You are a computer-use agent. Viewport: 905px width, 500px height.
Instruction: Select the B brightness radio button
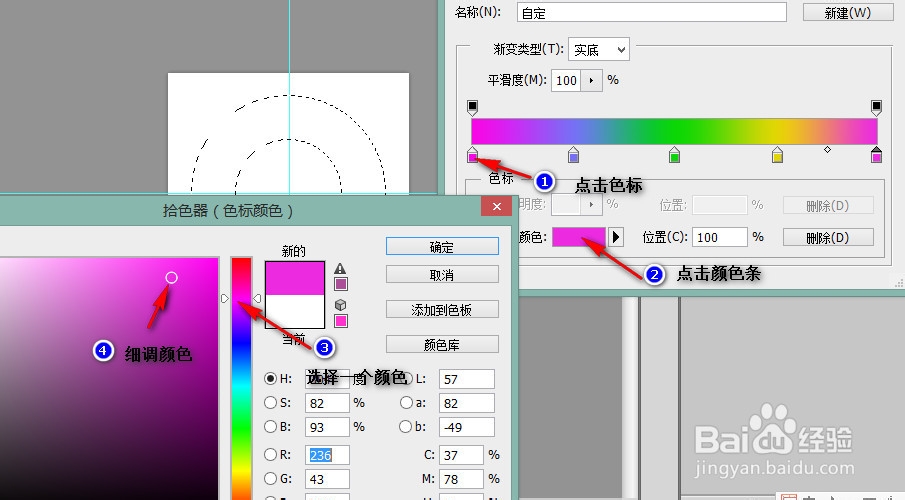270,427
